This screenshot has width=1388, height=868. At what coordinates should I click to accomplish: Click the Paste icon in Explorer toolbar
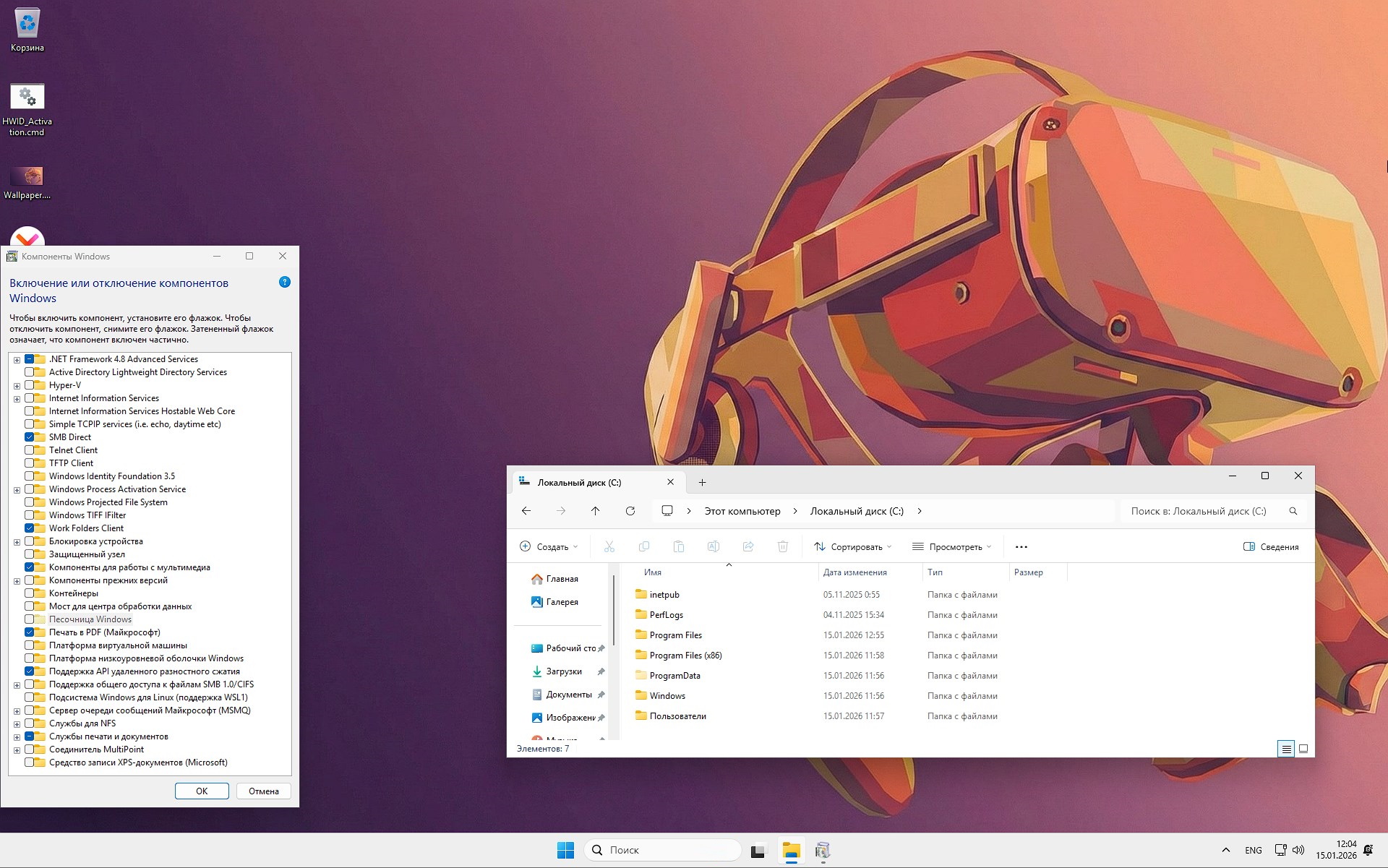pos(679,546)
